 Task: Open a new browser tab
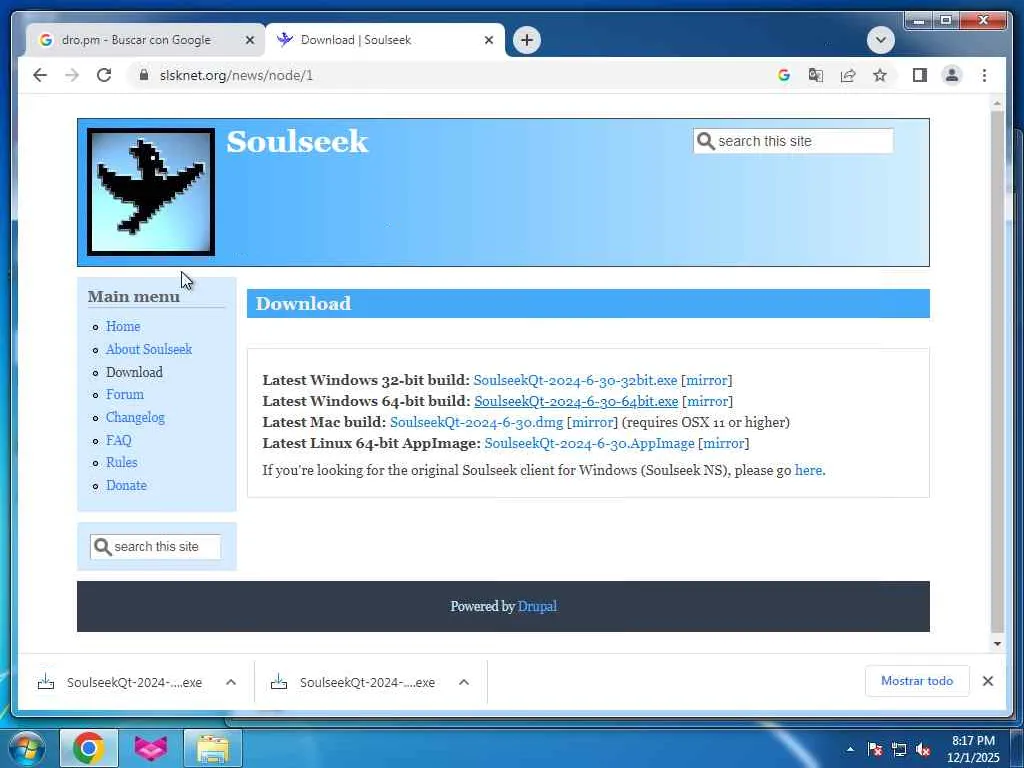tap(526, 40)
